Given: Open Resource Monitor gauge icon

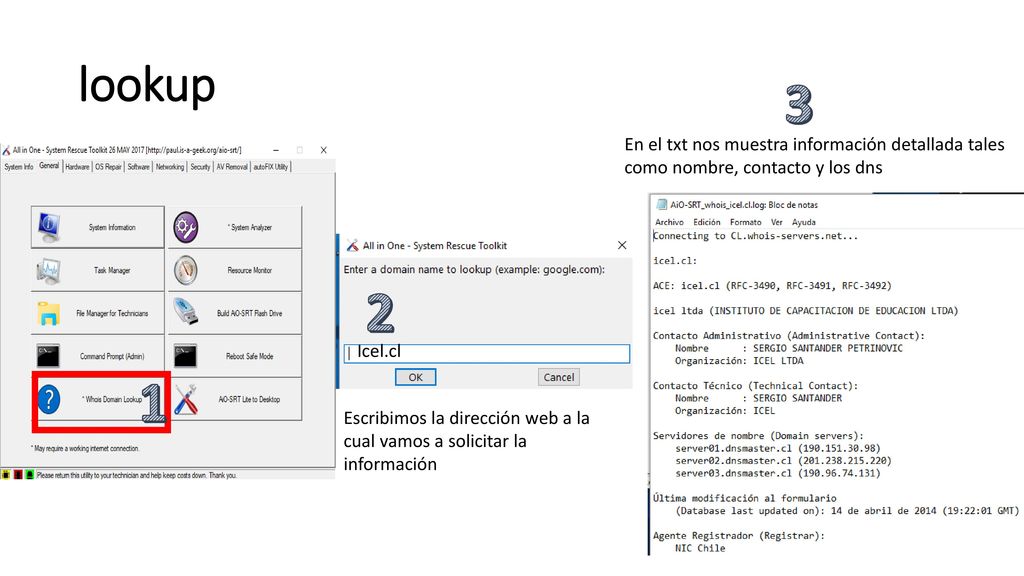Looking at the screenshot, I should click(x=186, y=270).
